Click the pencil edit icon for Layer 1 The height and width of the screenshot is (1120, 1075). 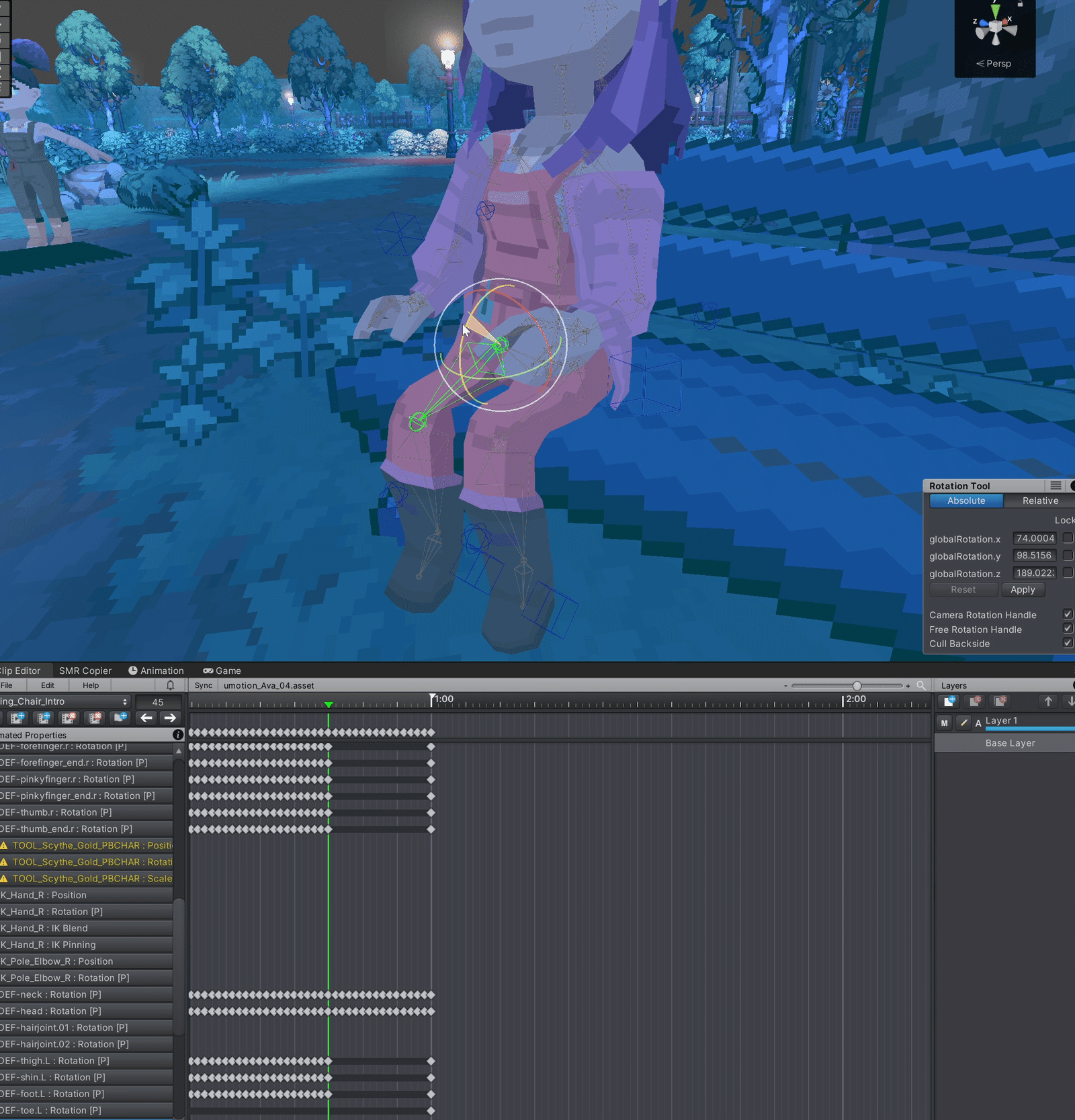pos(963,723)
